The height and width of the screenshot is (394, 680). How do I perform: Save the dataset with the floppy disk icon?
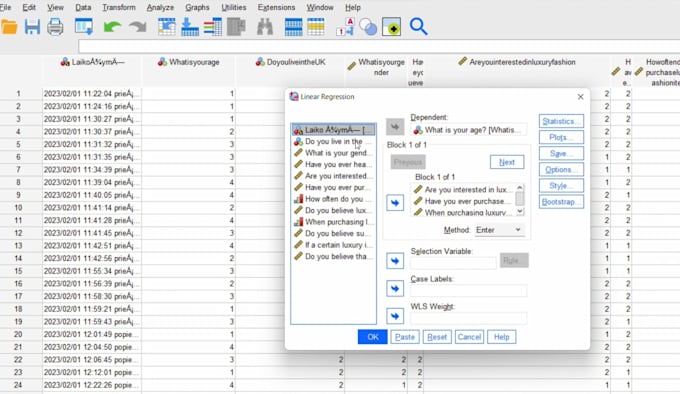[x=32, y=27]
